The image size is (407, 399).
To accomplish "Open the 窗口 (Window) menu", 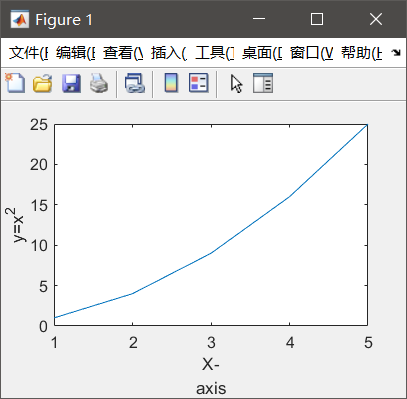I will [311, 53].
